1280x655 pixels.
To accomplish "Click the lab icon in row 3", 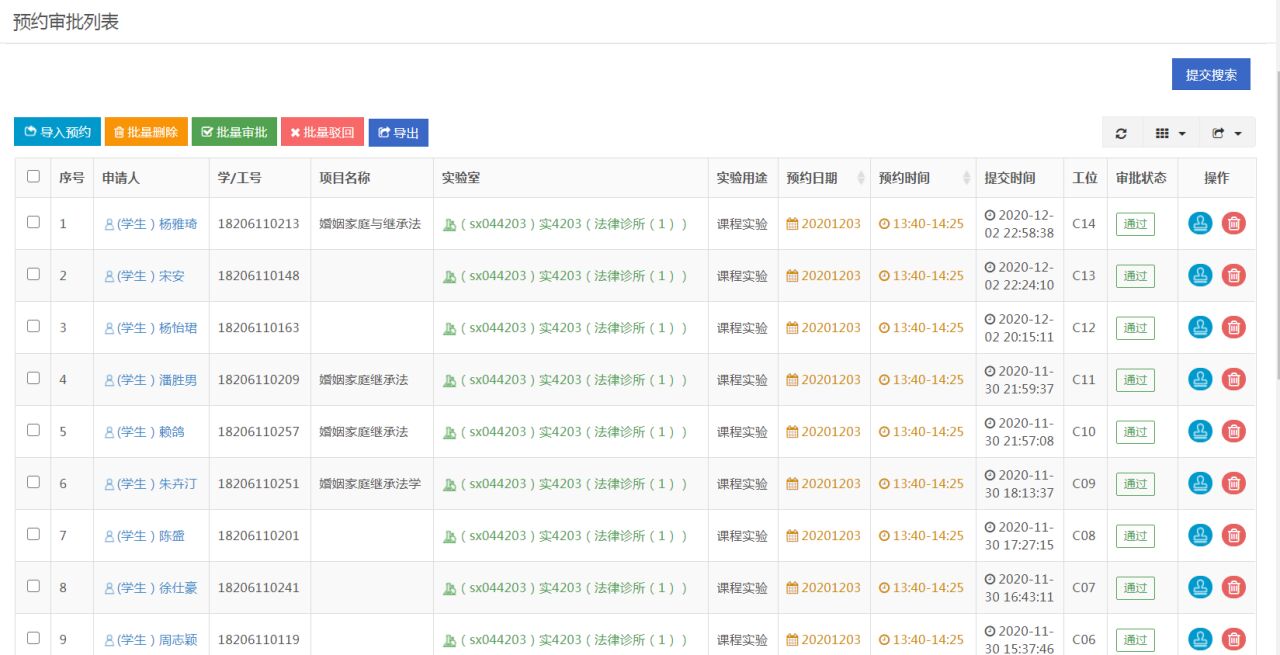I will 449,328.
